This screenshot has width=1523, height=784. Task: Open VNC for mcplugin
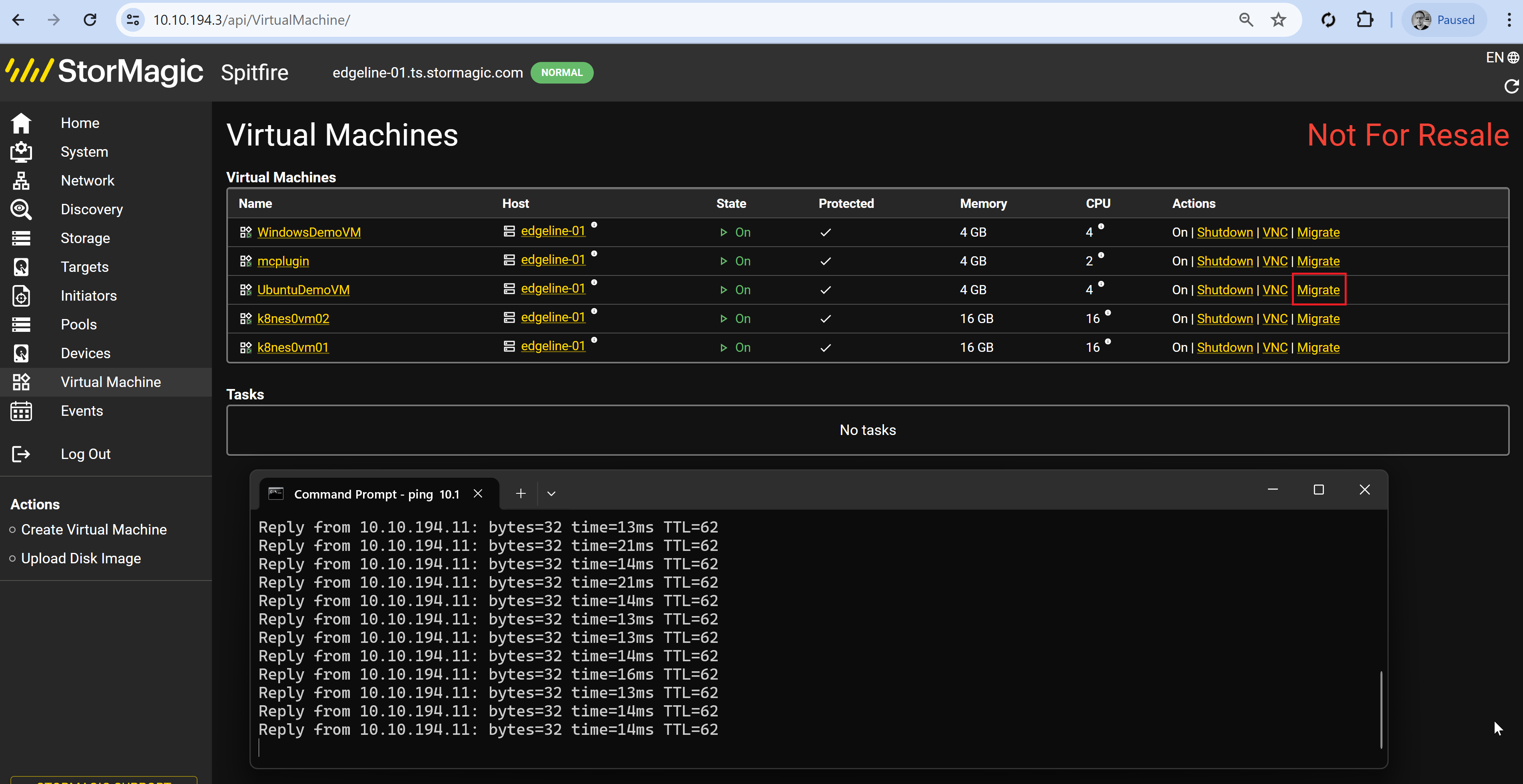1275,261
